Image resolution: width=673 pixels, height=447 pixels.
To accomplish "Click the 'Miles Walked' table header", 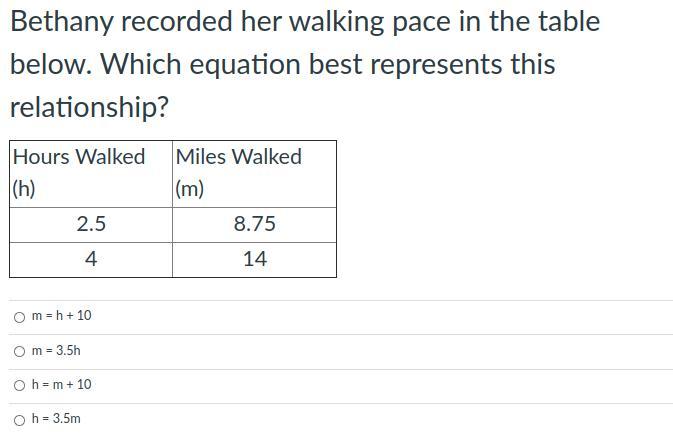I will tap(238, 157).
